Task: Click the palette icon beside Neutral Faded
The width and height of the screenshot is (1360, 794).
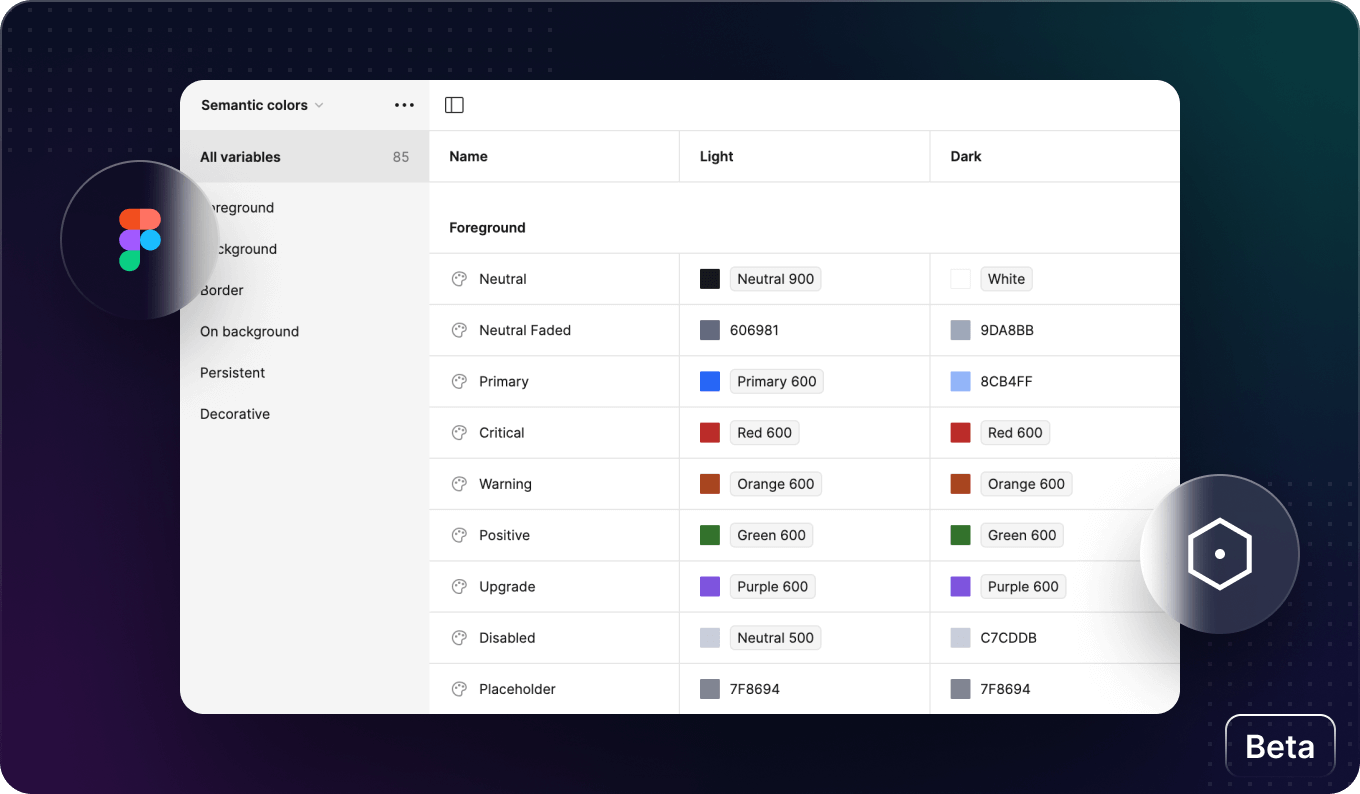Action: [459, 330]
